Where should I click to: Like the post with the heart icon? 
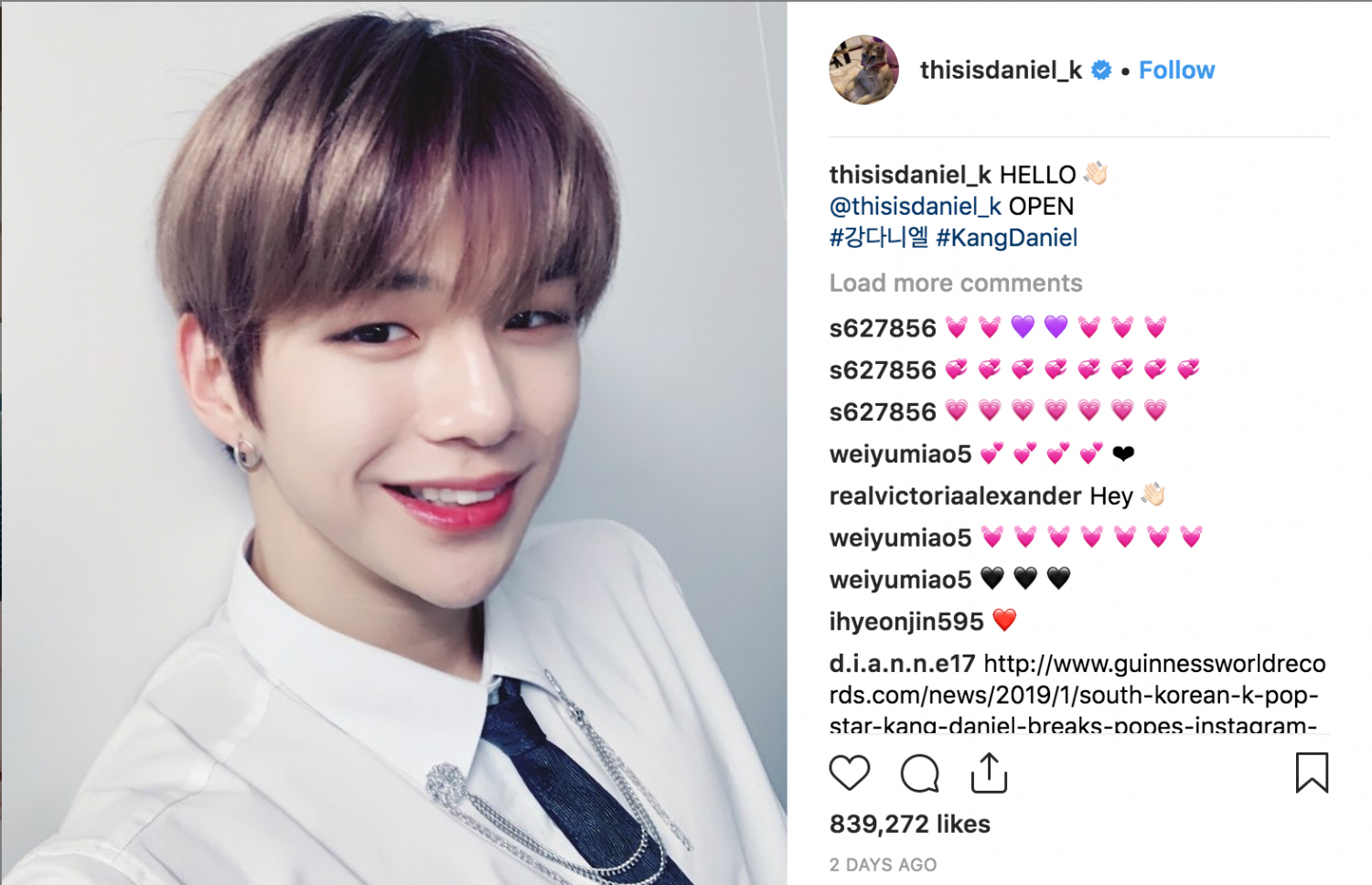click(849, 773)
